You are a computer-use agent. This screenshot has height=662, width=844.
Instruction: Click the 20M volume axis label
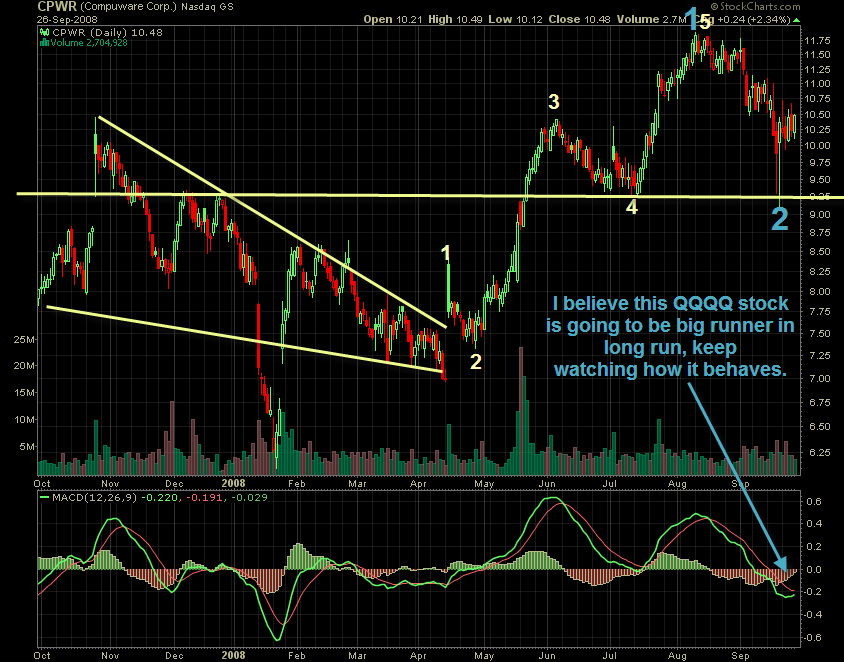tap(25, 366)
